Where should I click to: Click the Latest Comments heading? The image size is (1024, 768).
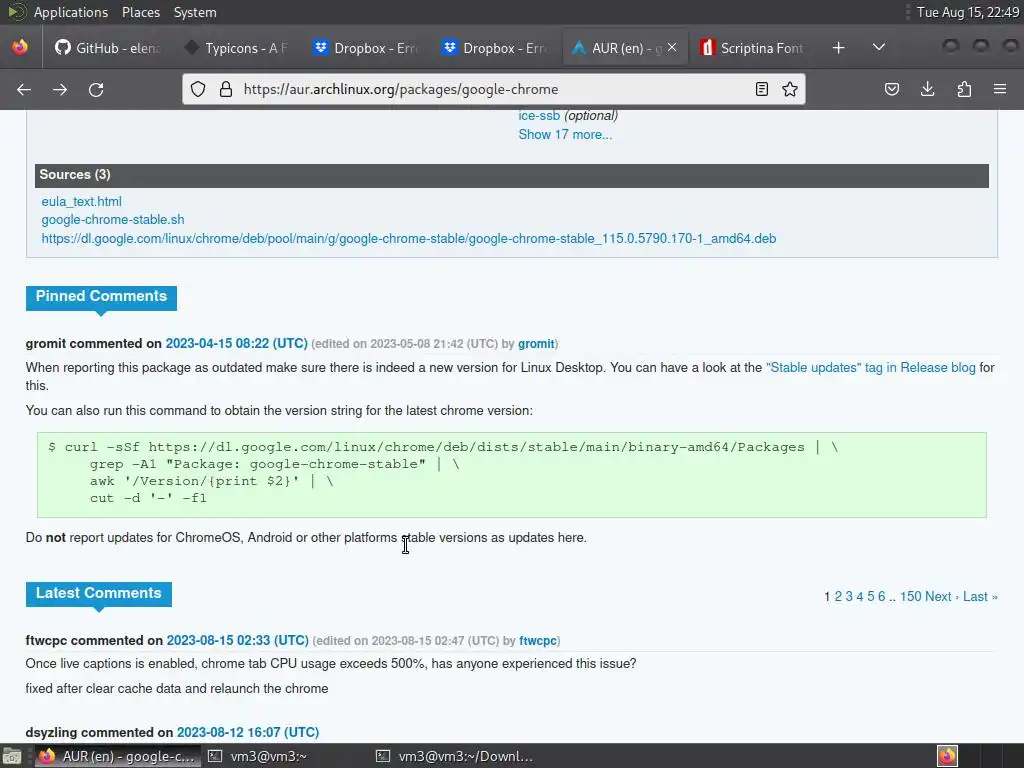[99, 594]
